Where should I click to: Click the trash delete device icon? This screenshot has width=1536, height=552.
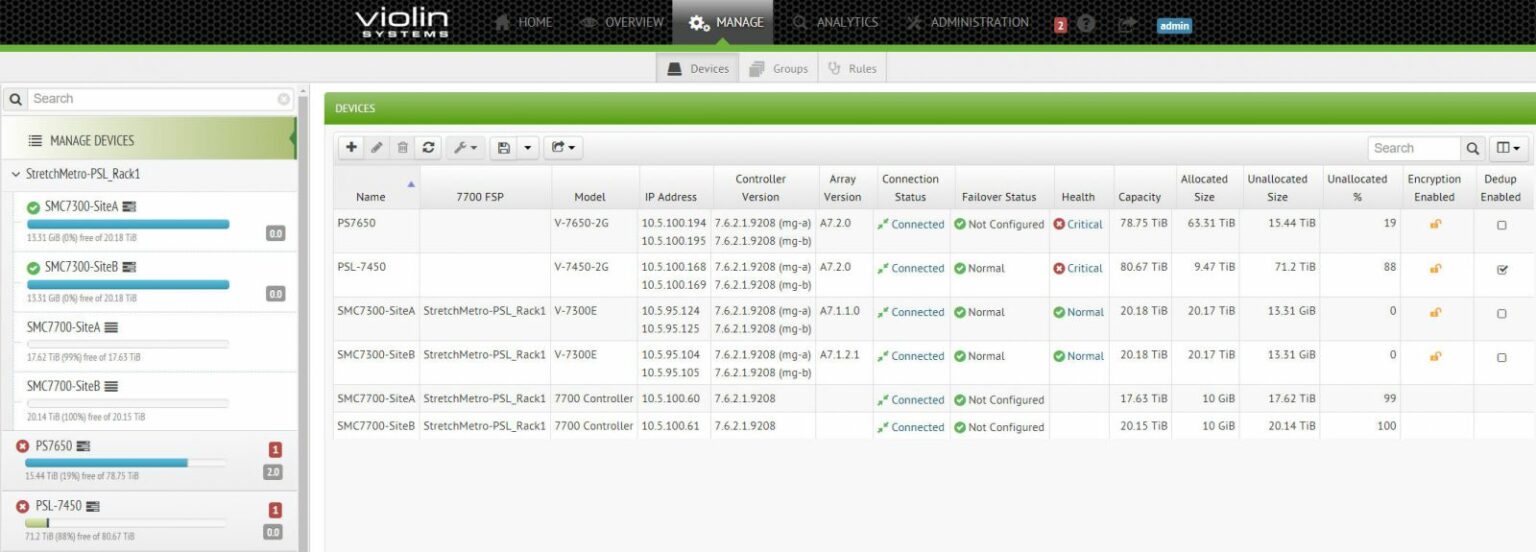click(402, 147)
